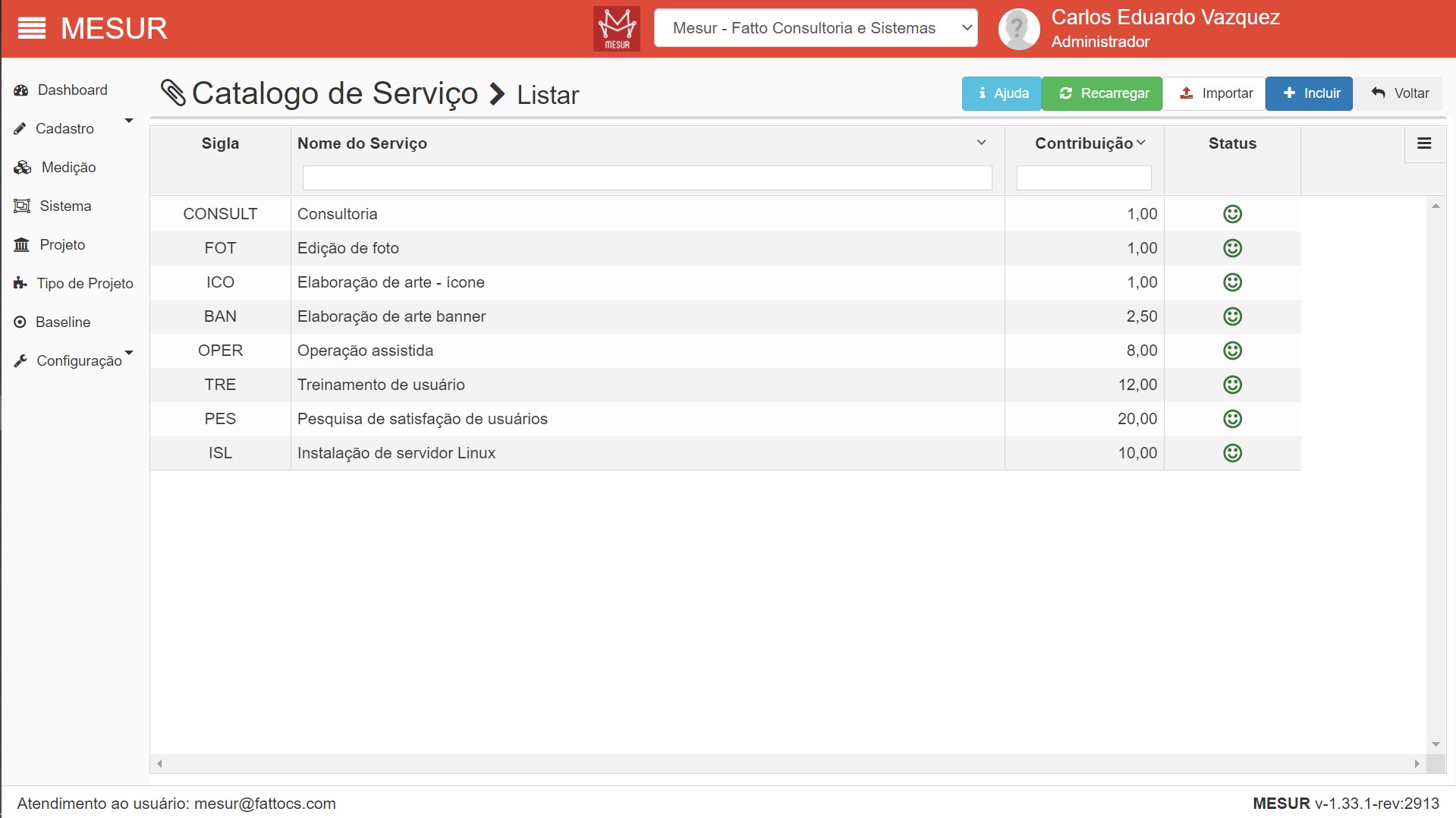Open the grid menu icon in table header
Image resolution: width=1456 pixels, height=818 pixels.
(x=1424, y=143)
